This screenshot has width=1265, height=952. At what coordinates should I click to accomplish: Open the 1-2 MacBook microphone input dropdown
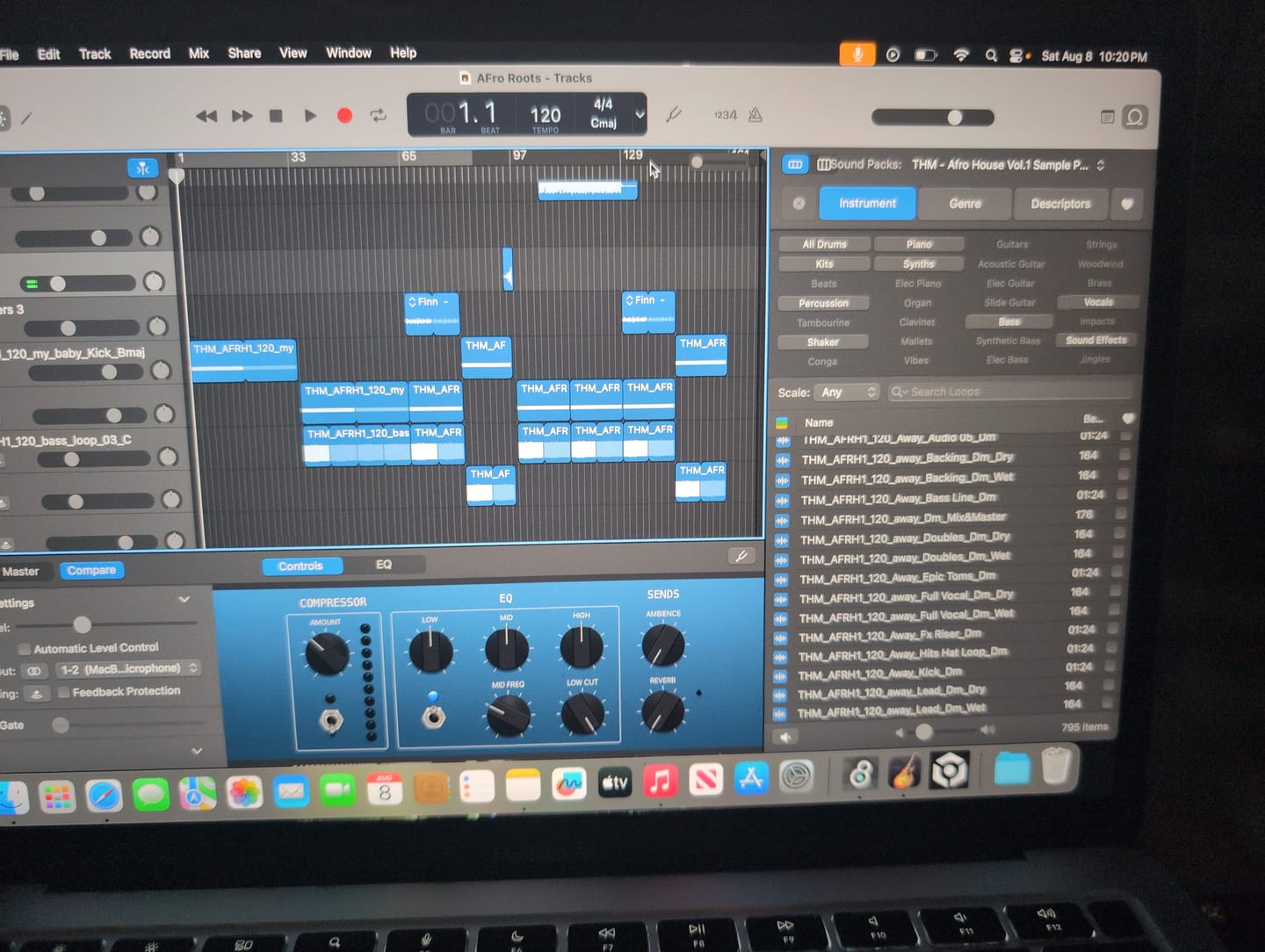tap(128, 669)
